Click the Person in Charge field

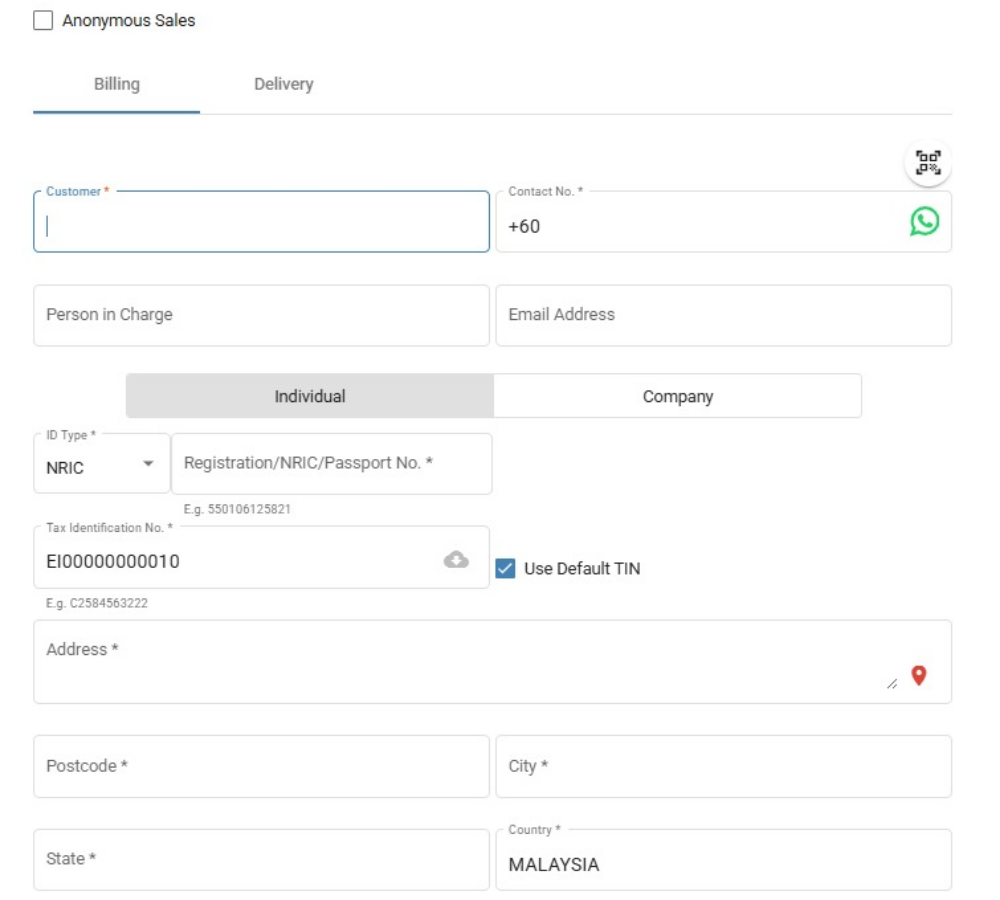click(x=261, y=315)
